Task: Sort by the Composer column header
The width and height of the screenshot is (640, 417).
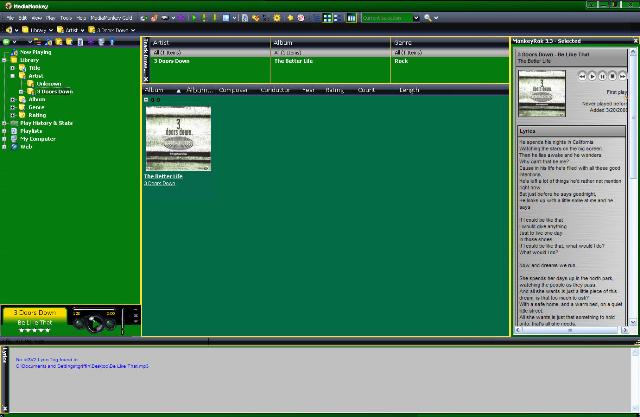Action: (x=233, y=90)
